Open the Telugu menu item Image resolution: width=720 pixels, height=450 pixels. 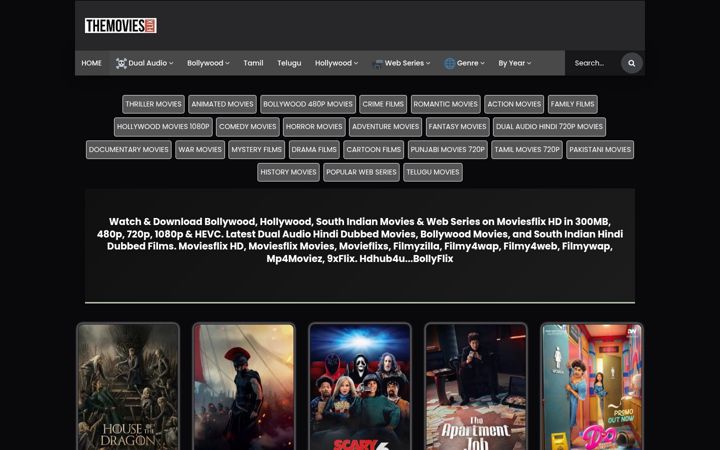pos(289,63)
